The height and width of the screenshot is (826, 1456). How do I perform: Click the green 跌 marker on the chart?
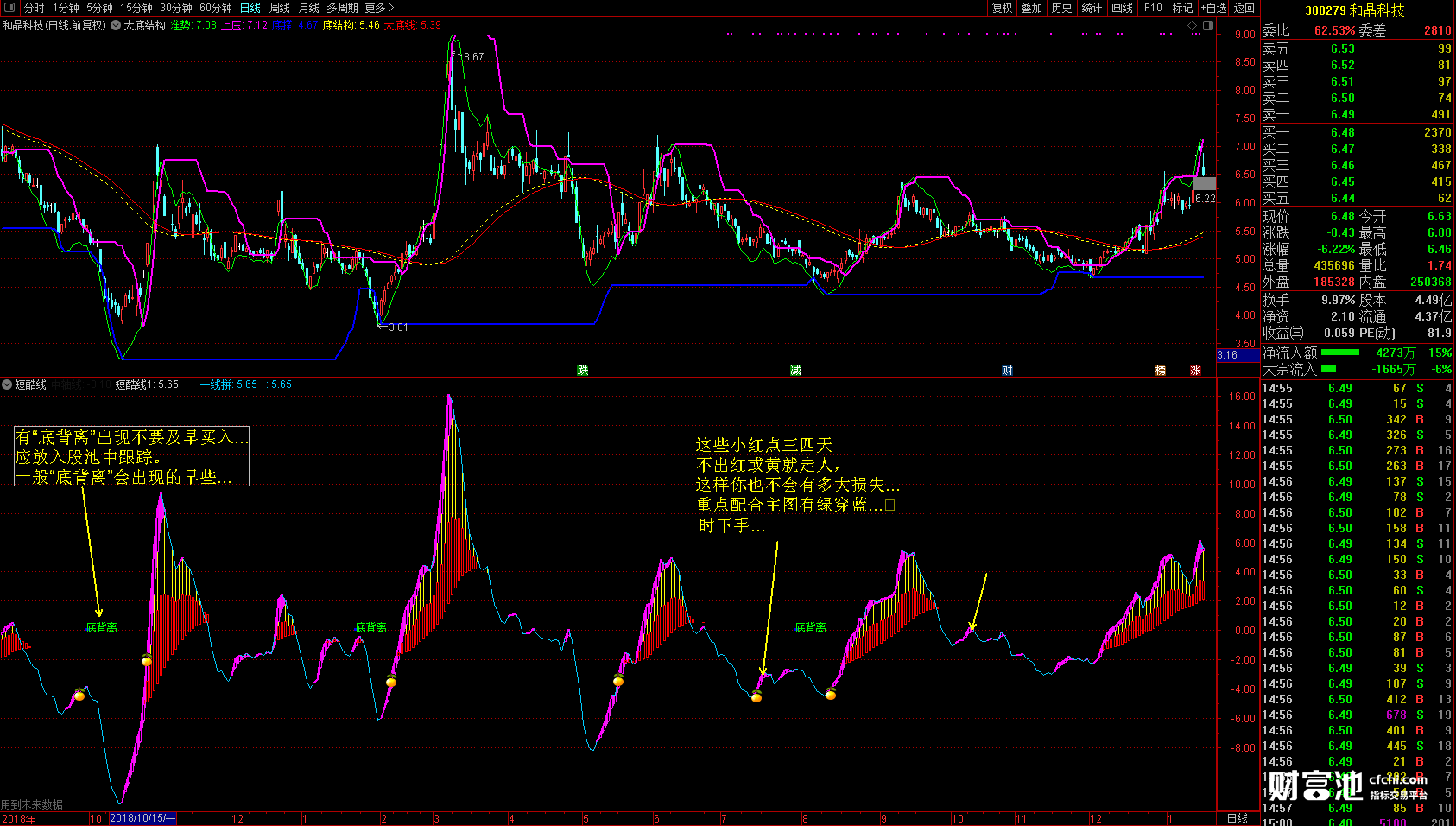click(x=583, y=370)
